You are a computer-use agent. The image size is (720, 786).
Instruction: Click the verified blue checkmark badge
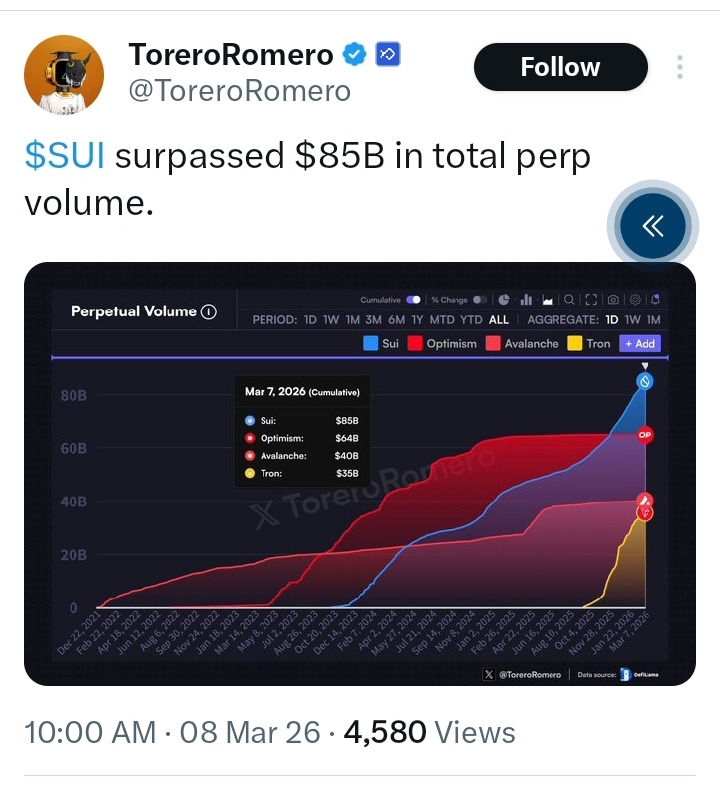355,55
